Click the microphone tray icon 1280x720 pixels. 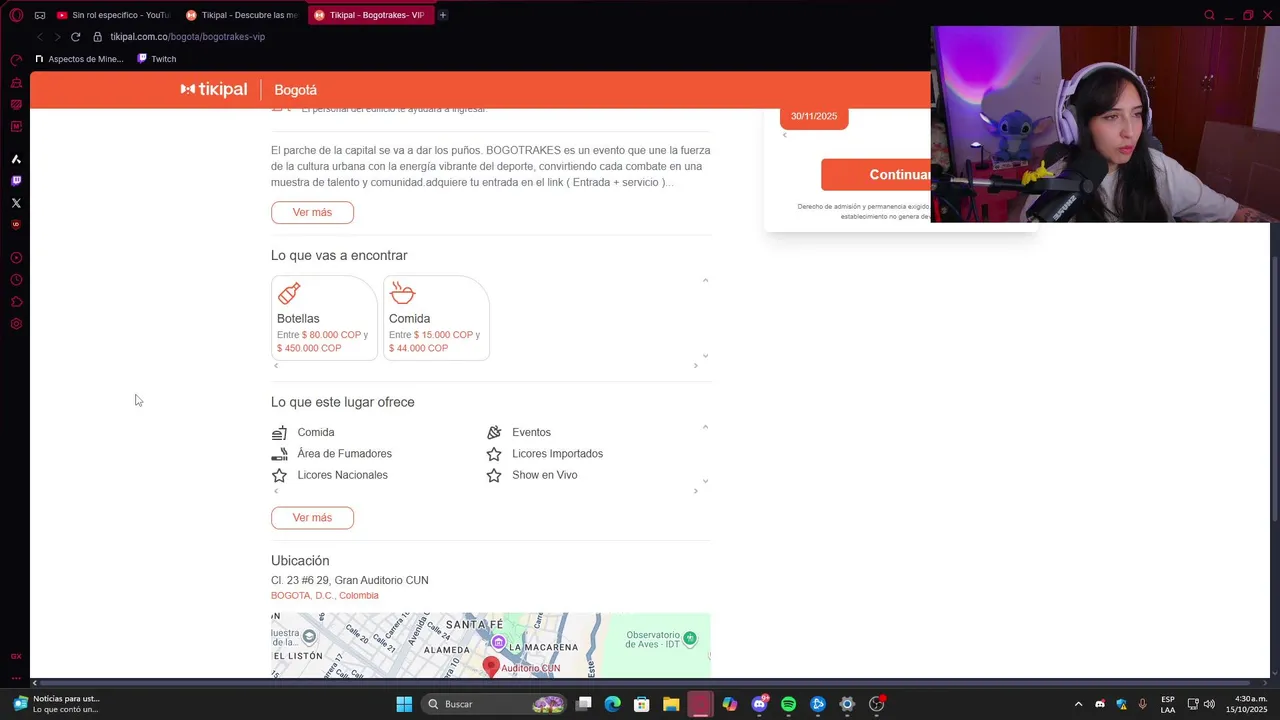(1142, 704)
